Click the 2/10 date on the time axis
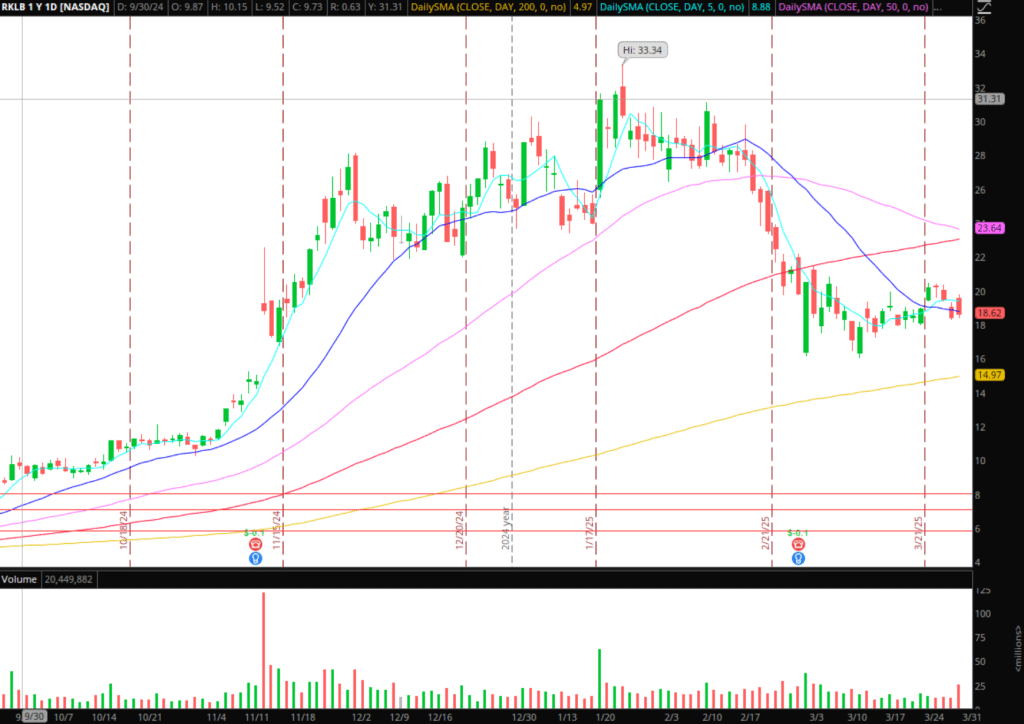This screenshot has width=1024, height=724. pos(712,717)
